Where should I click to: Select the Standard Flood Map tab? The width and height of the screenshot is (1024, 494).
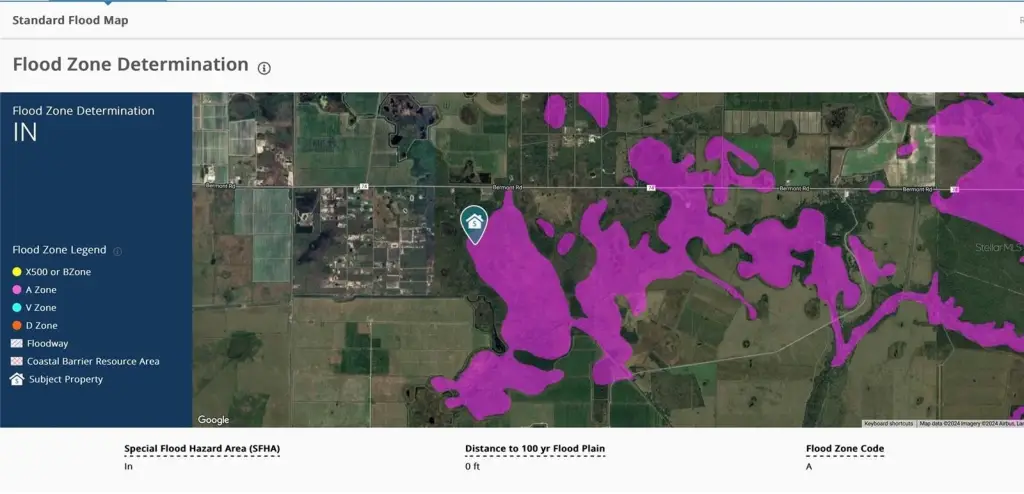tap(70, 20)
